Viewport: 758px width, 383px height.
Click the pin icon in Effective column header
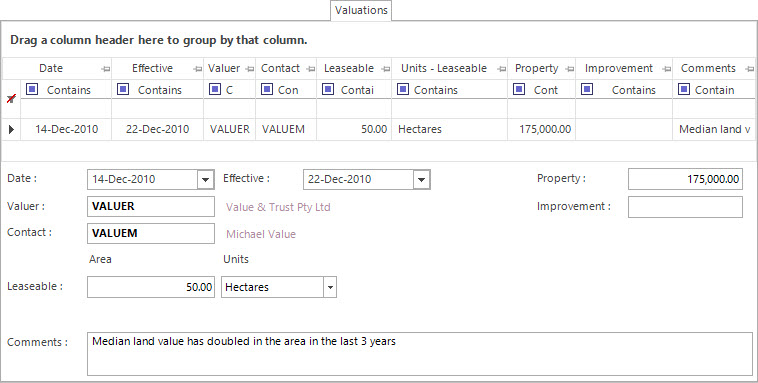198,69
